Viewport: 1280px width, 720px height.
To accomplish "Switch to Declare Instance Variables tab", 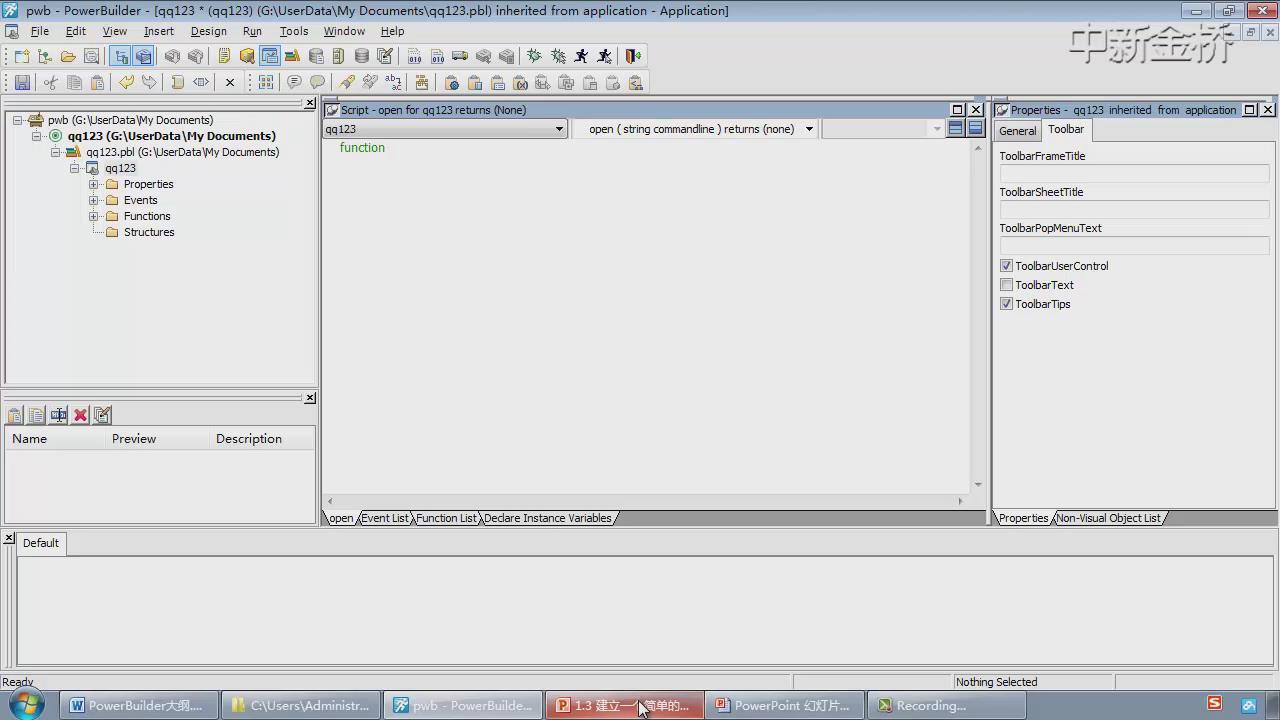I will [548, 518].
